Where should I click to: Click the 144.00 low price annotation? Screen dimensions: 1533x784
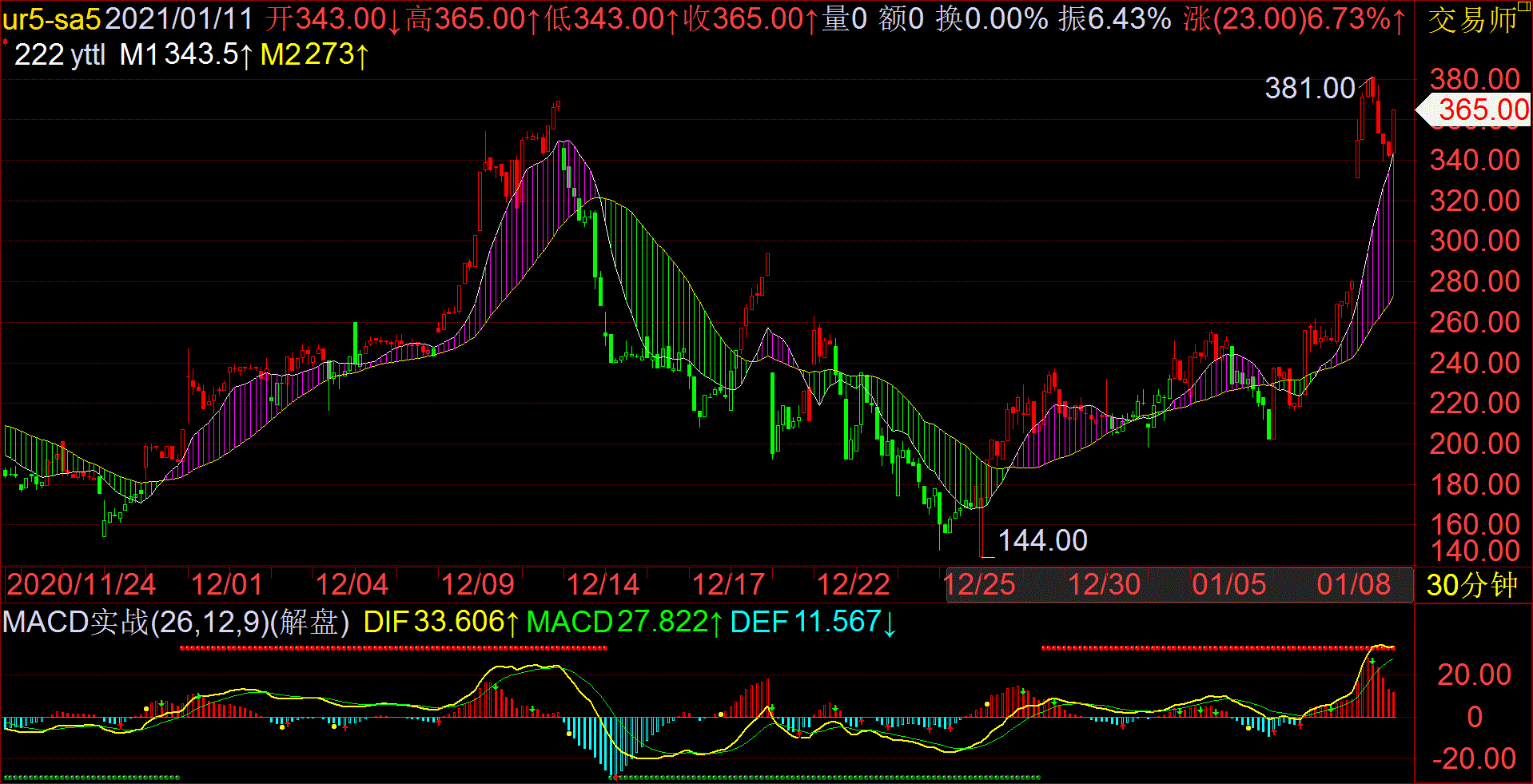(1042, 541)
